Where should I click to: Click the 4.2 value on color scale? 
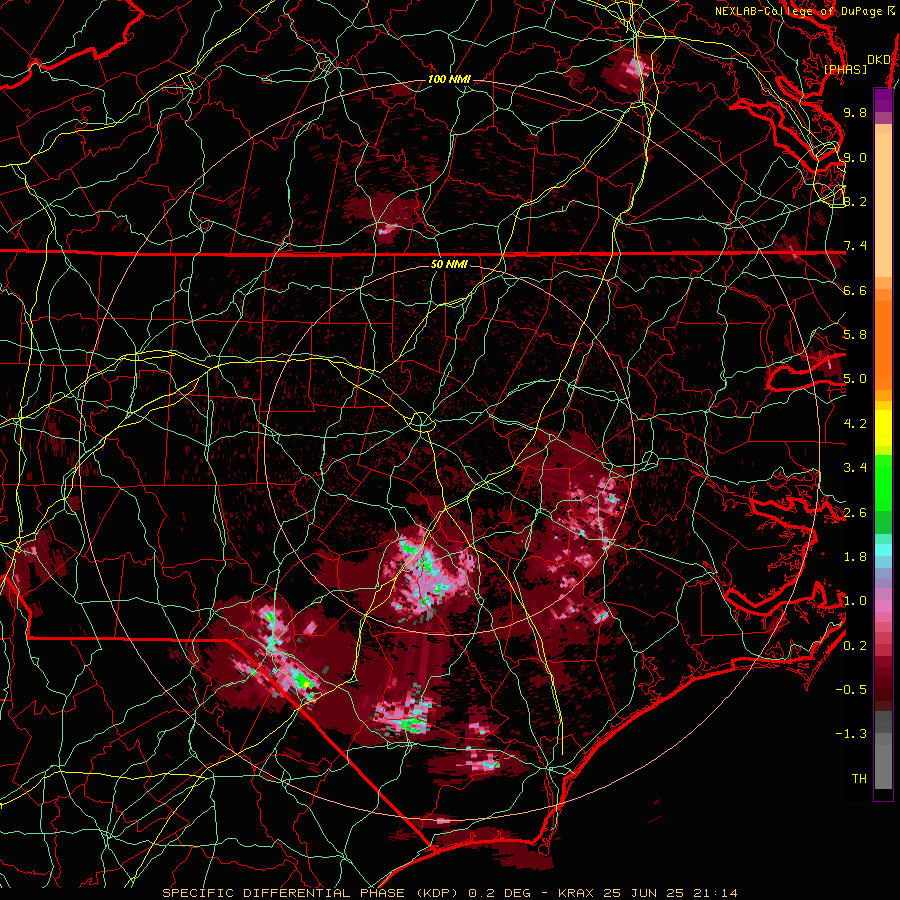pos(855,424)
